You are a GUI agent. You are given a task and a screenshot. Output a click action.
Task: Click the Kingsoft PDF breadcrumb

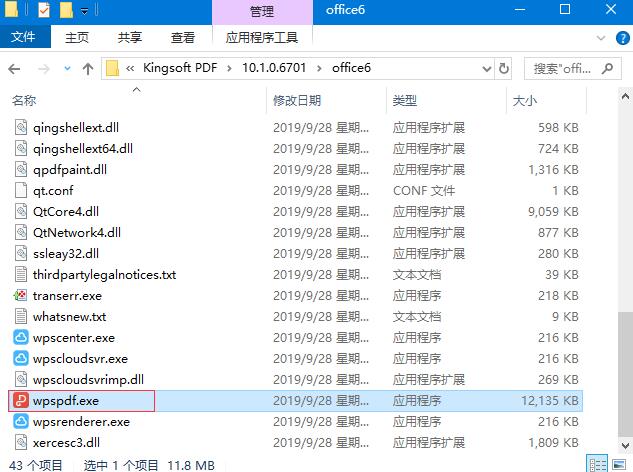tap(180, 68)
